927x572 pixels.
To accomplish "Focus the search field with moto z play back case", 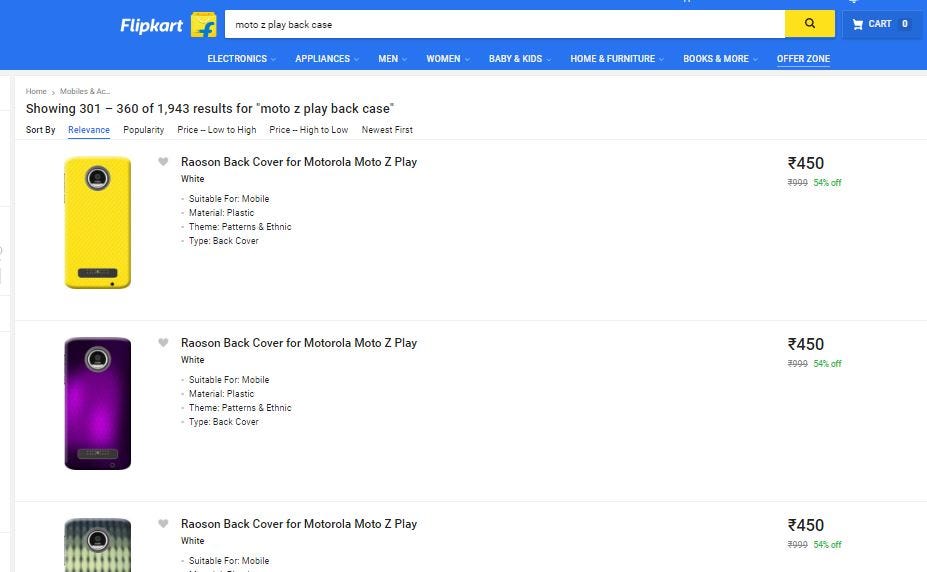I will (505, 24).
